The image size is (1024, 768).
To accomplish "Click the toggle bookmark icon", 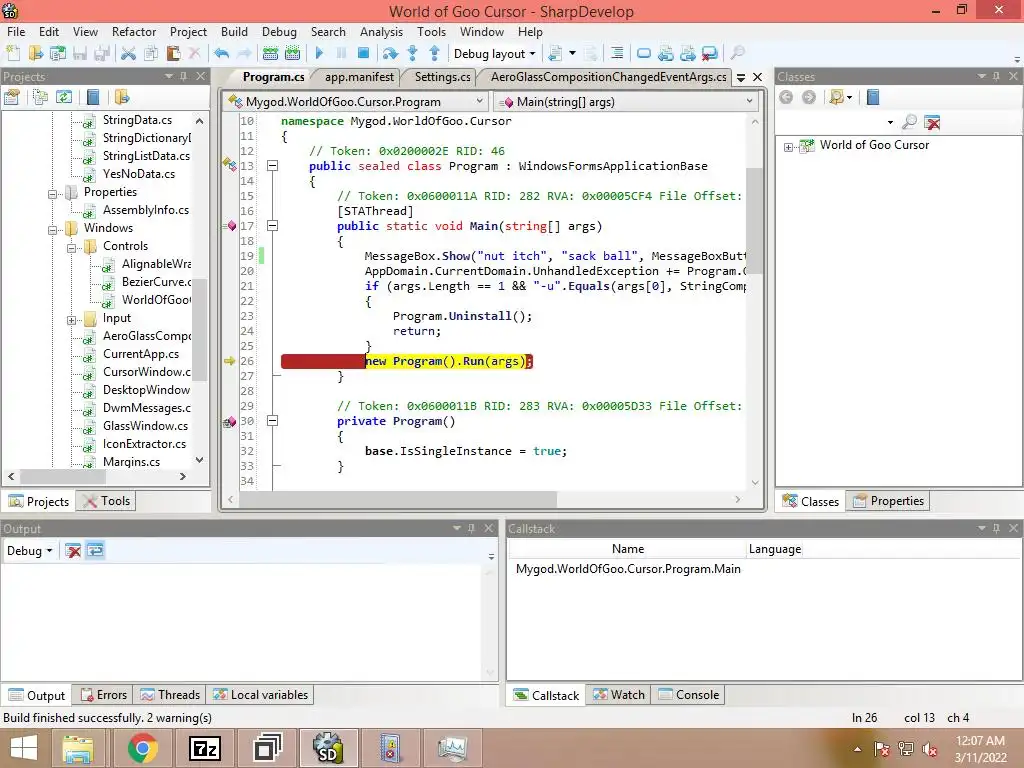I will pos(643,54).
